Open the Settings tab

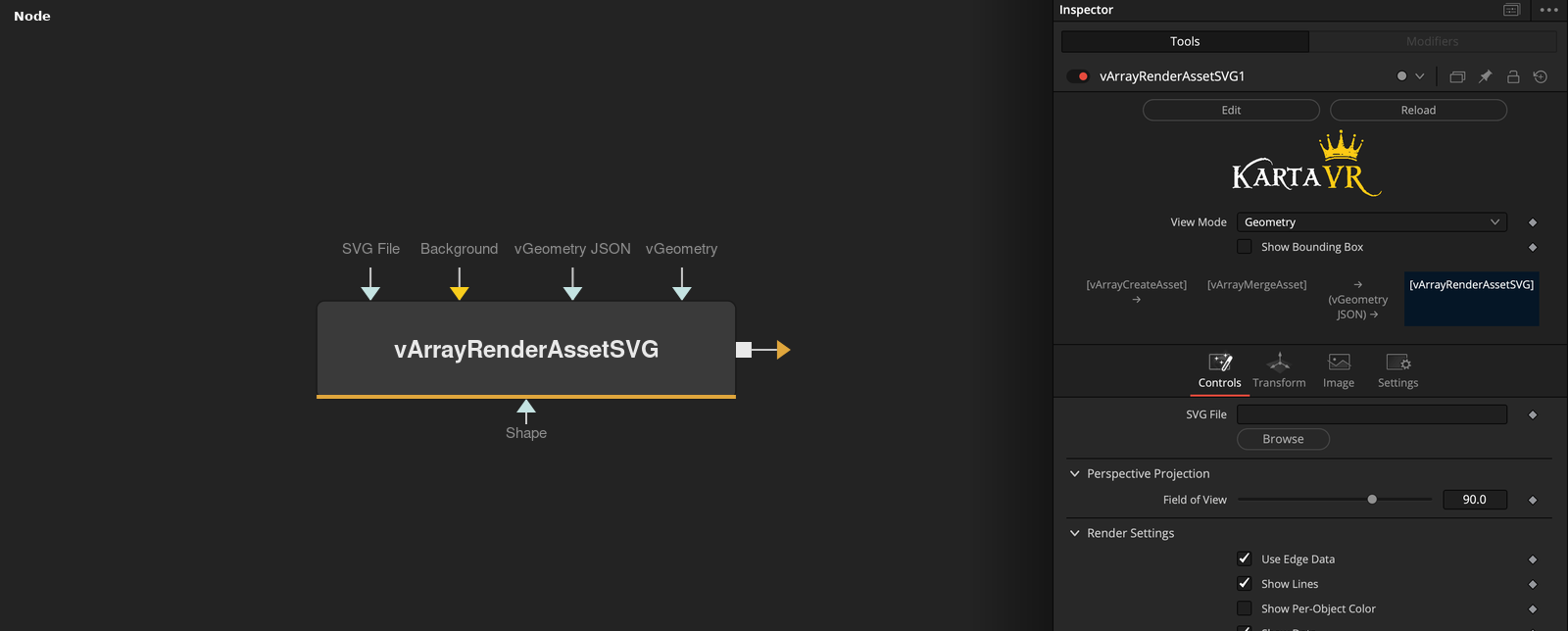click(1397, 371)
